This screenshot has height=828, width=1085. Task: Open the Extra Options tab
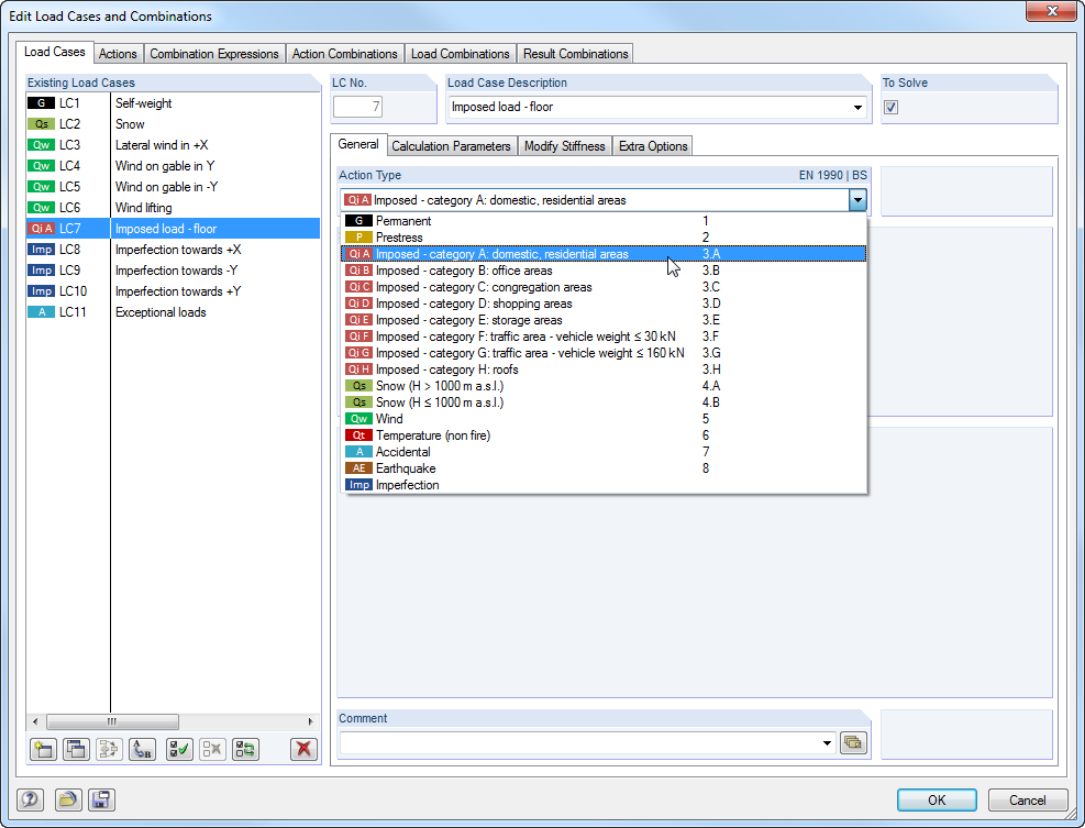click(x=653, y=146)
